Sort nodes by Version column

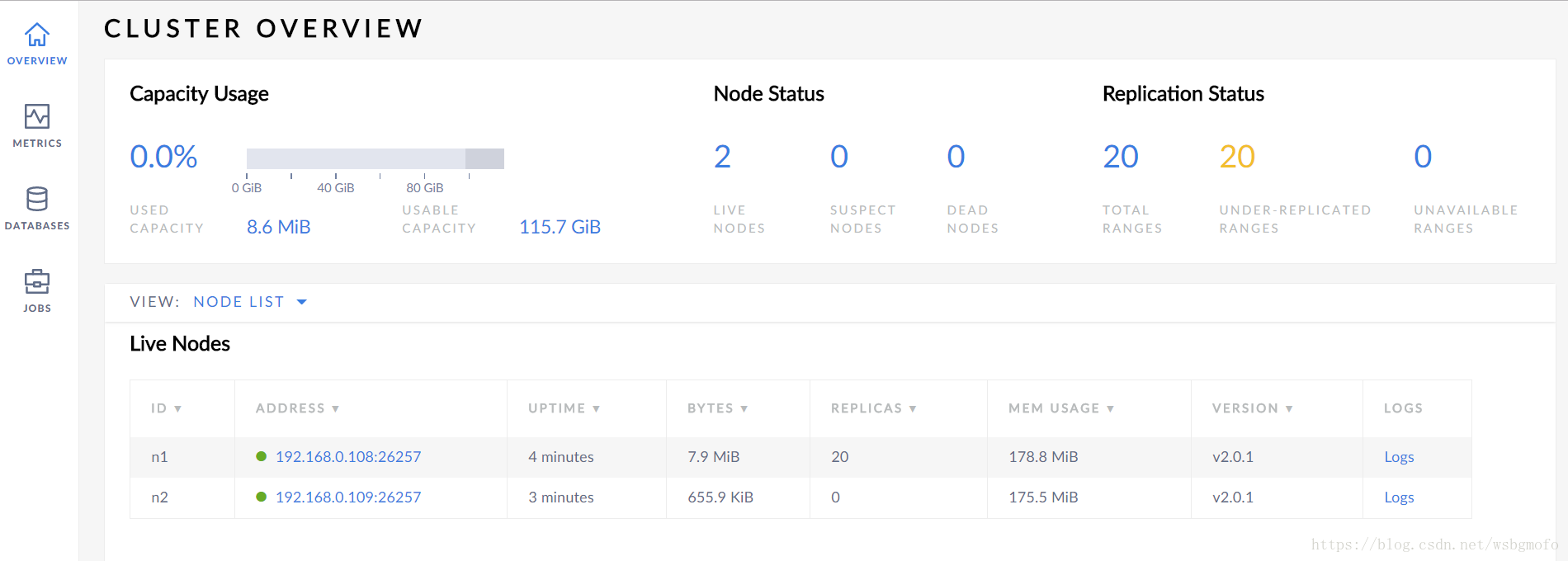(x=1252, y=408)
